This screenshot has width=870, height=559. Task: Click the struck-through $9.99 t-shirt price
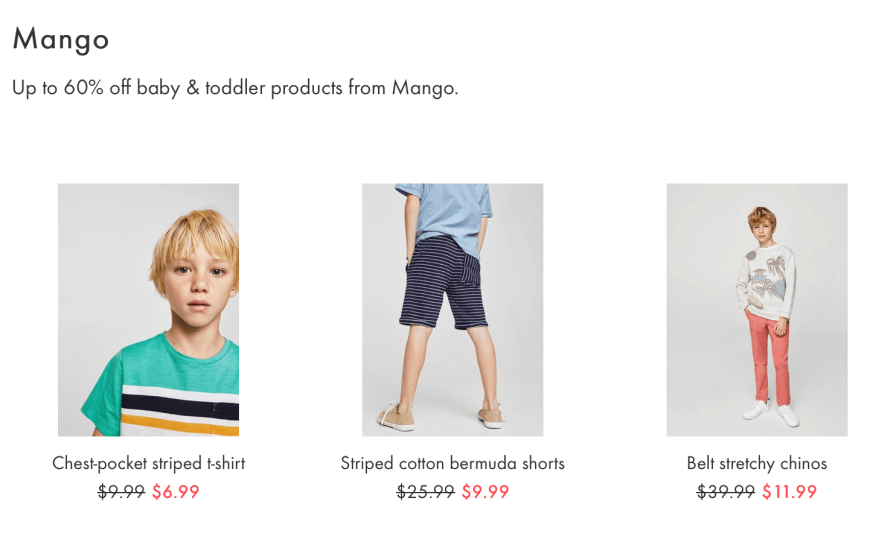121,492
